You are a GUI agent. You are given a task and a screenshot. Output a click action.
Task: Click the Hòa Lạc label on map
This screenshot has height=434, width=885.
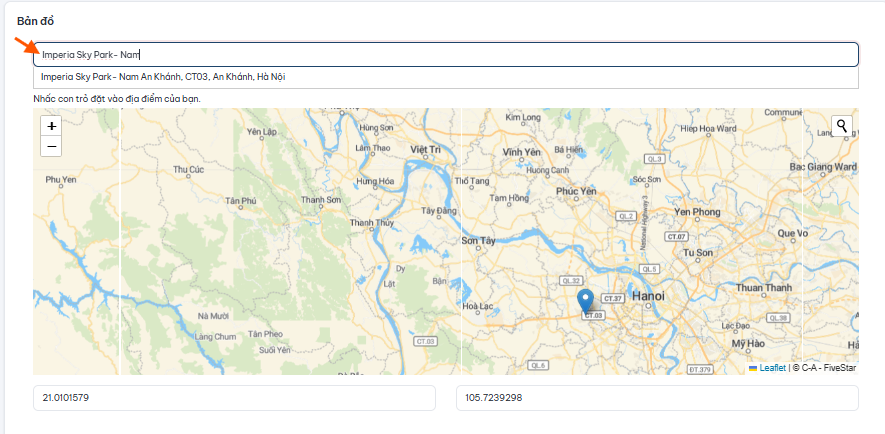[x=477, y=306]
